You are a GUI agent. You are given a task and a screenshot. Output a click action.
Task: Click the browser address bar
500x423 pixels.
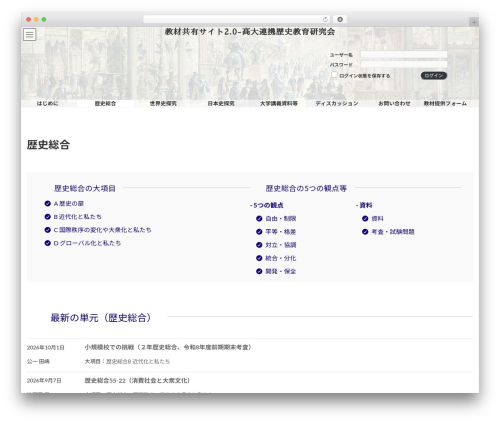(237, 20)
